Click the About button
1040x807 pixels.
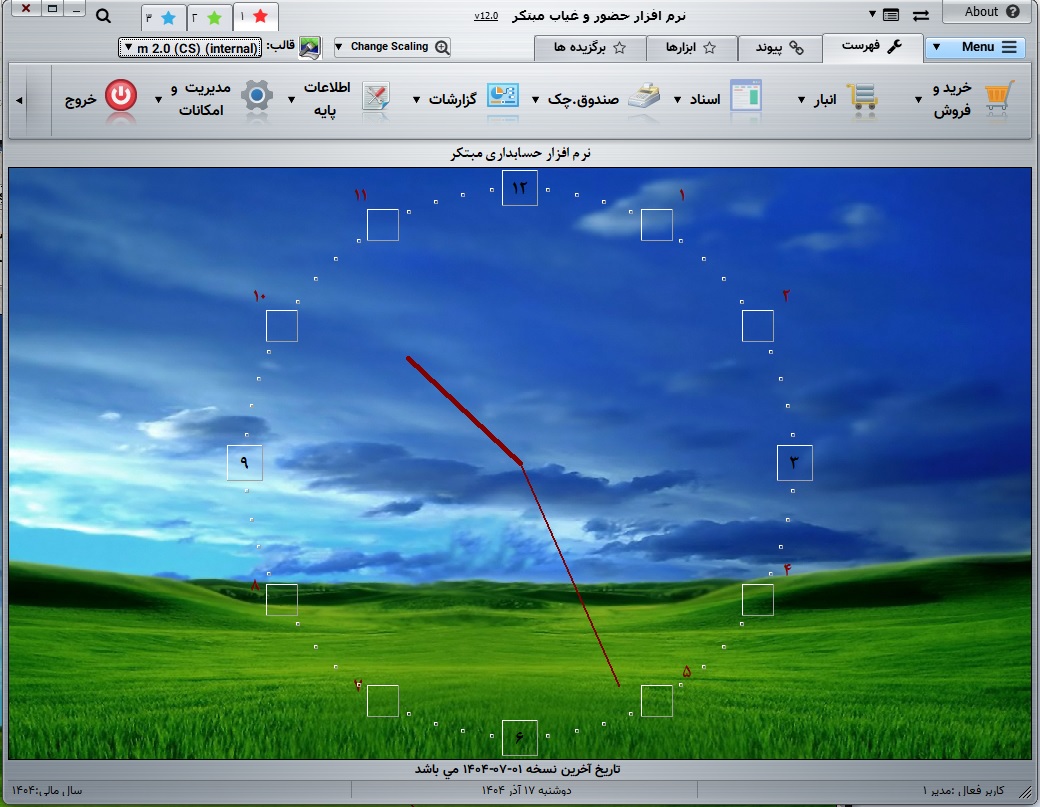tap(985, 12)
